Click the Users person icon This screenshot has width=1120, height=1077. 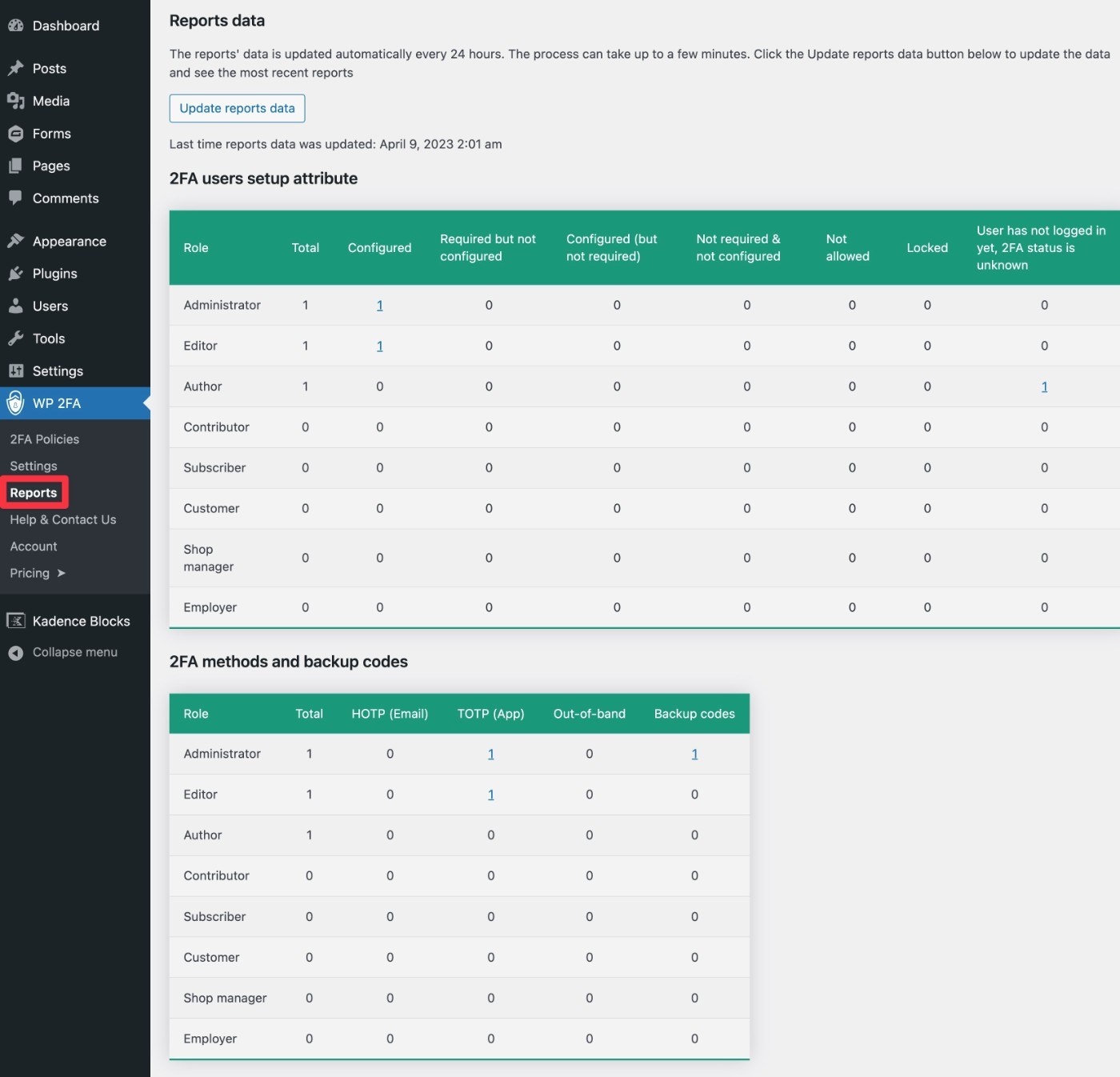click(x=15, y=306)
